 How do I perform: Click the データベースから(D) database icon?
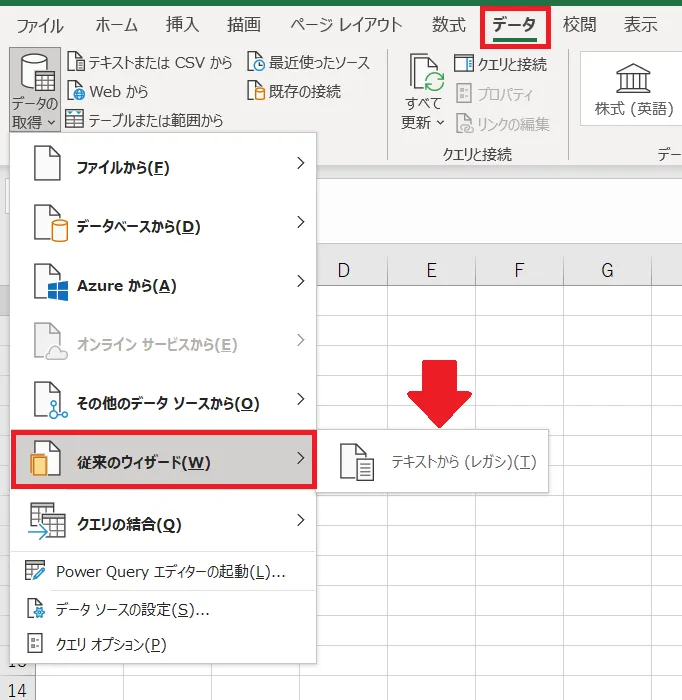51,223
